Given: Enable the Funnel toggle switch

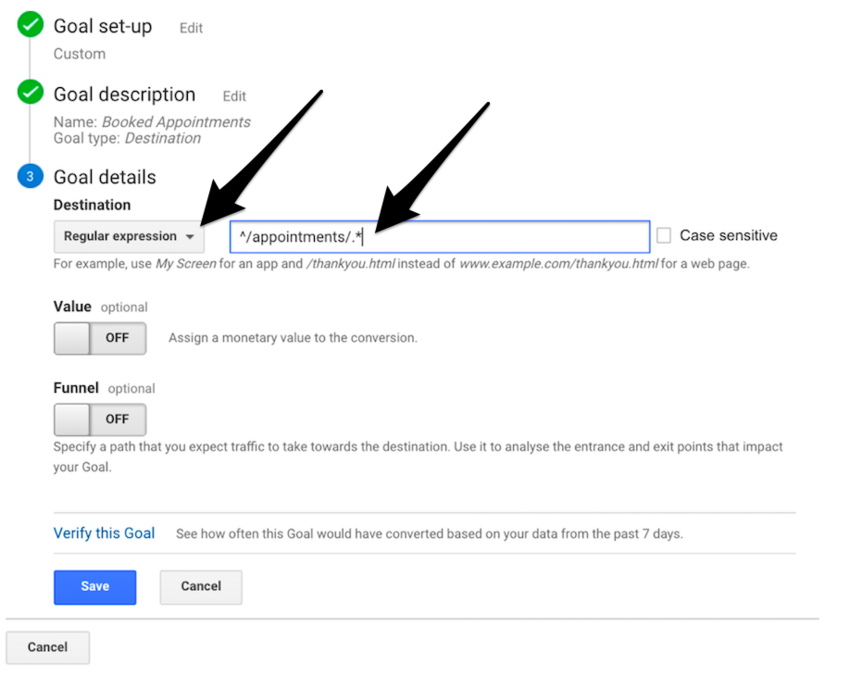Looking at the screenshot, I should click(99, 419).
